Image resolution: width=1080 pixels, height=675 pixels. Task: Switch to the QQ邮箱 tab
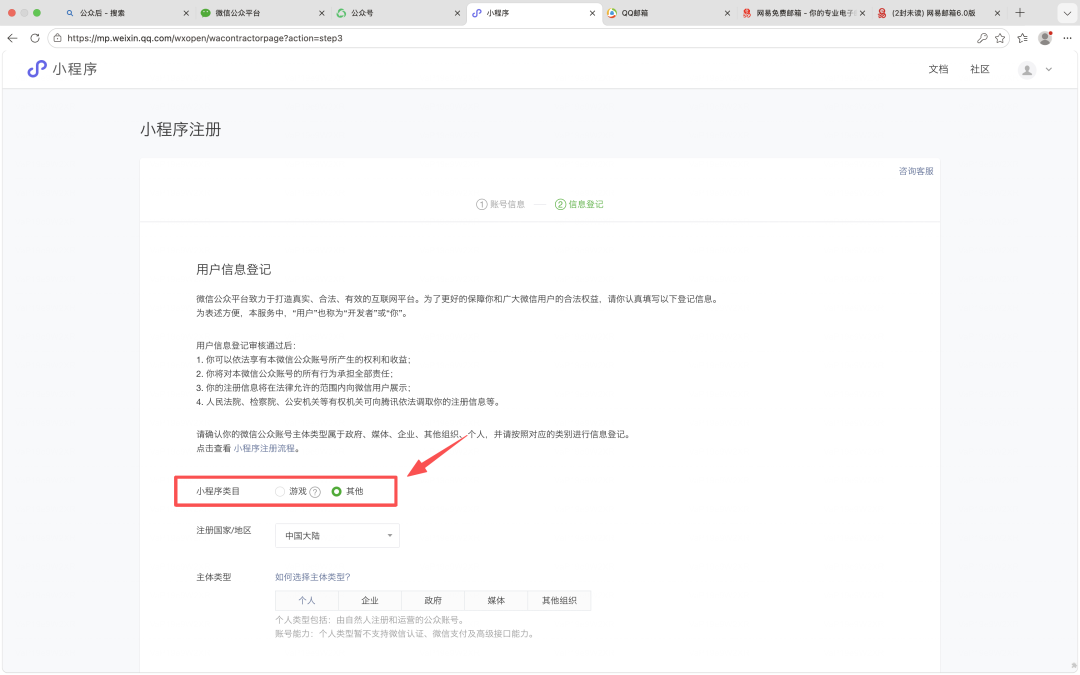coord(668,13)
